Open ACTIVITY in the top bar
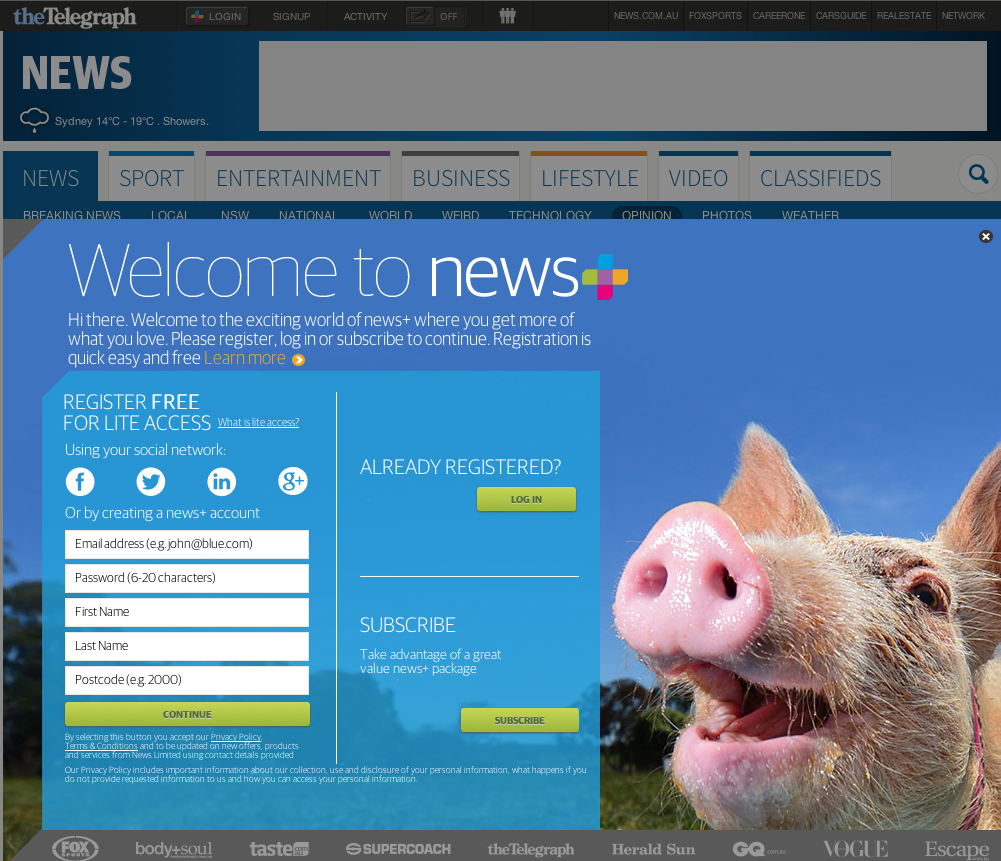Screen dimensions: 1001x861 pos(365,16)
